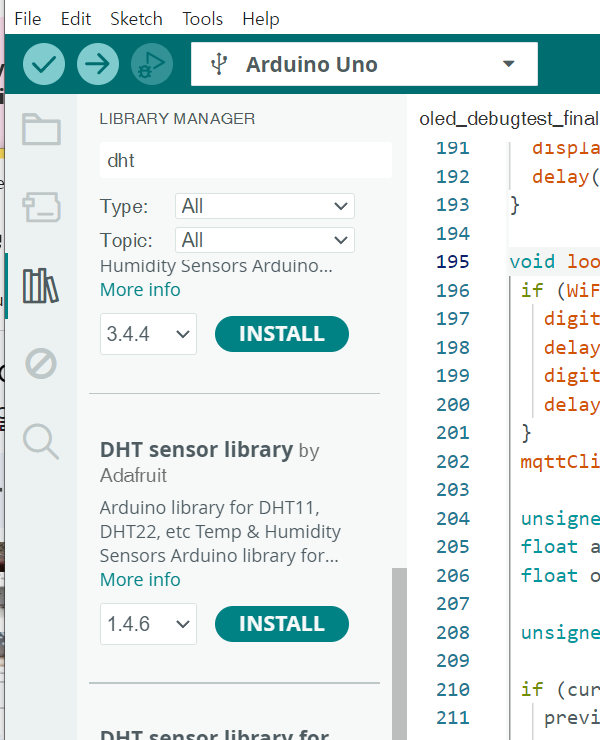Open the Sketchbook folder sidebar icon
The image size is (600, 740).
(41, 129)
